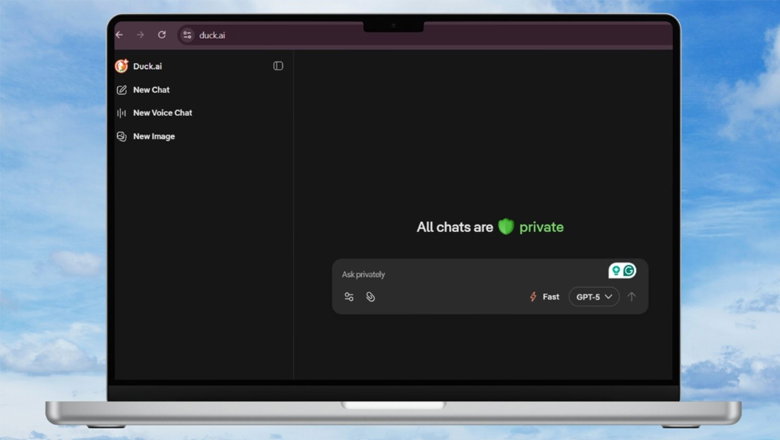Open the GPT-5 model dropdown
780x440 pixels.
click(594, 297)
